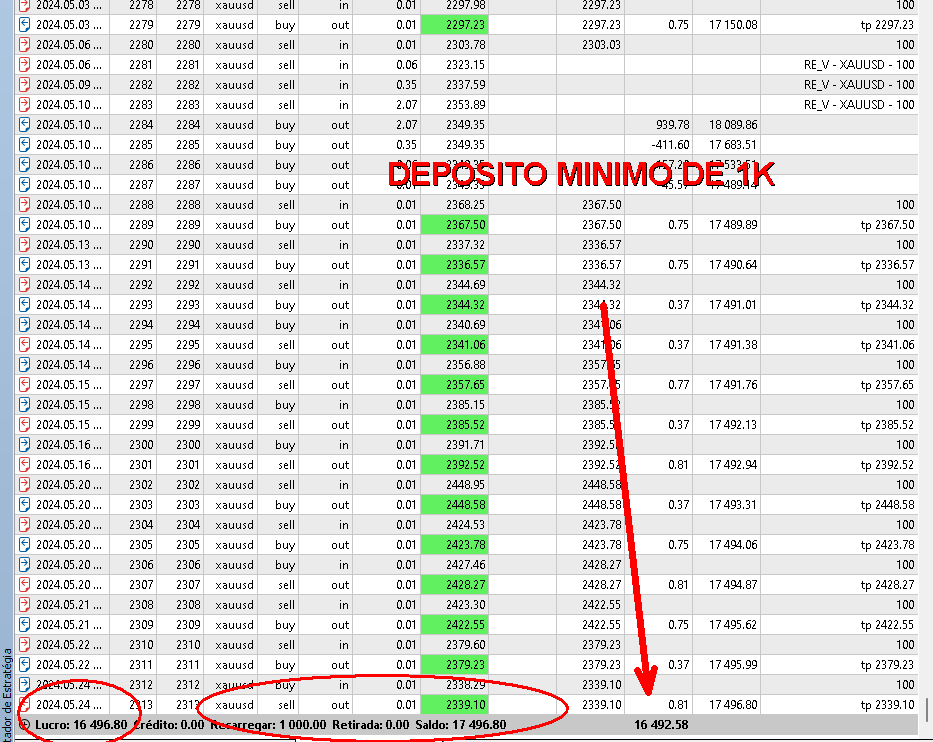Click the deal icon in row 2281
Screen dimensions: 933x742
[x=25, y=65]
